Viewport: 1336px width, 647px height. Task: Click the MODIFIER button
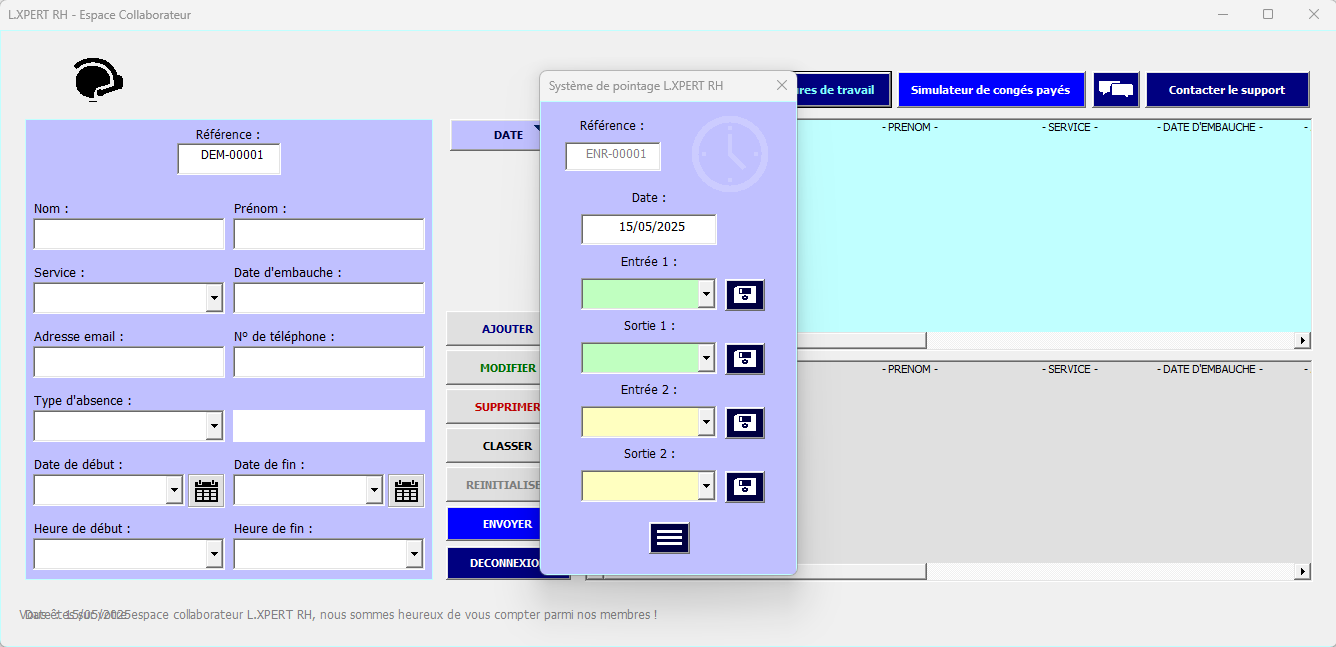pyautogui.click(x=494, y=368)
